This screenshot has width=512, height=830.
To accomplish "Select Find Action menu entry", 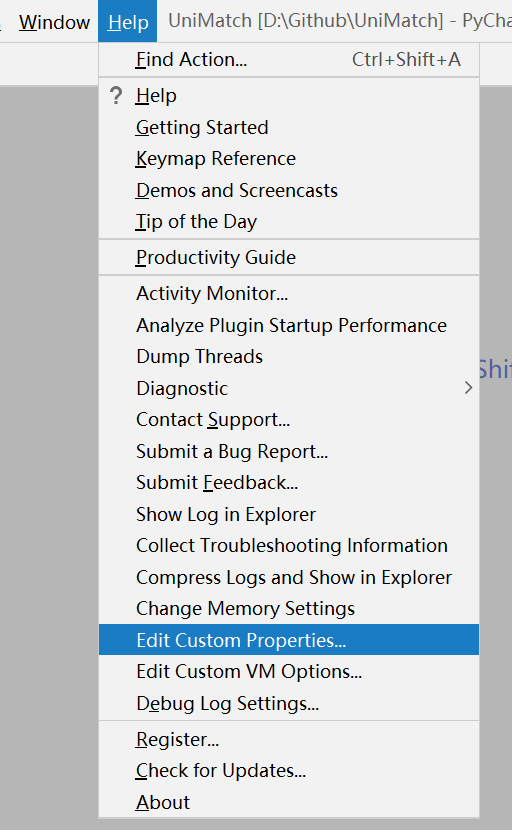I will coord(289,59).
